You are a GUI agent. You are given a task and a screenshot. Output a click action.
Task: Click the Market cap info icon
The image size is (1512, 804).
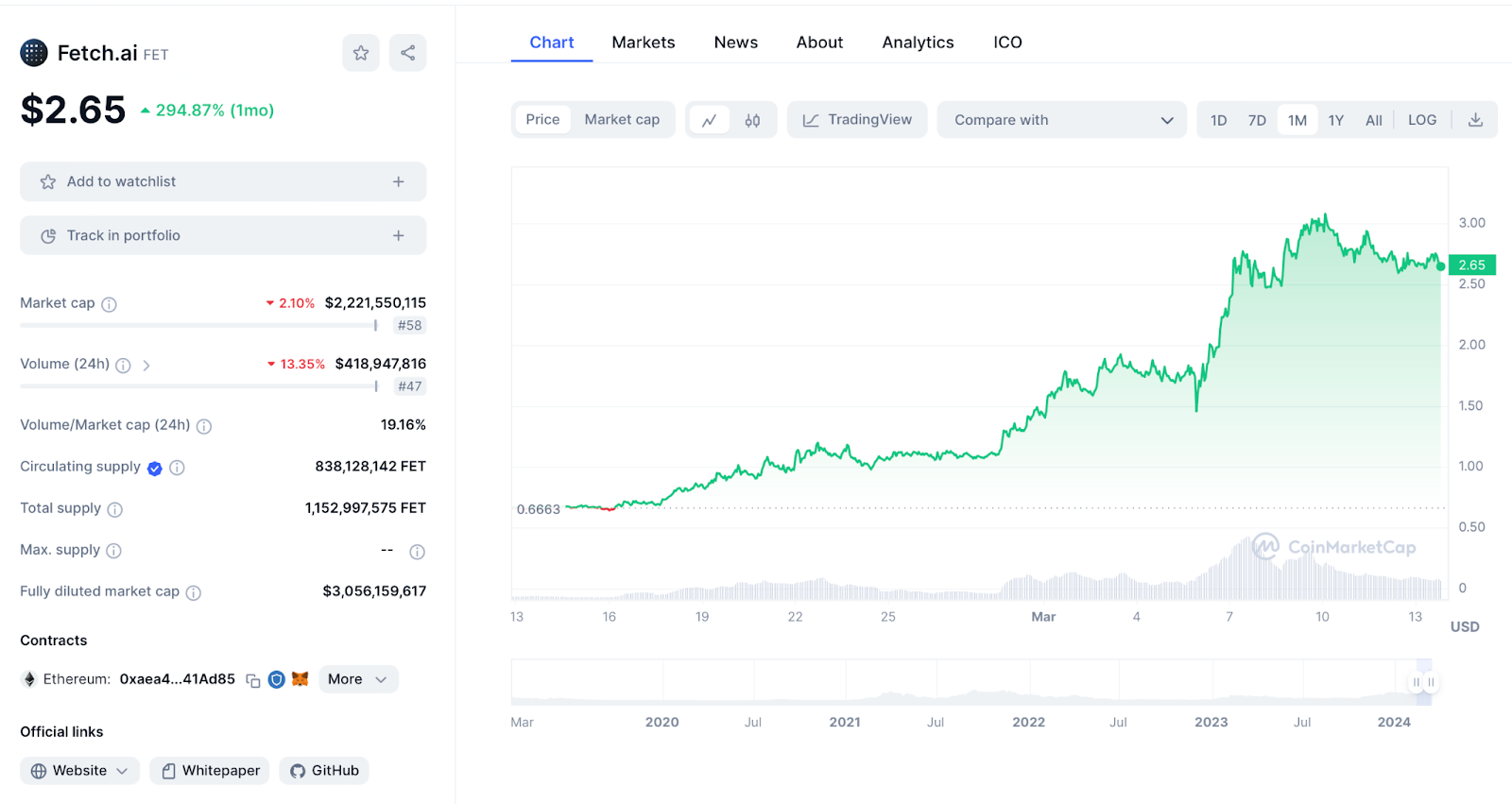[x=109, y=304]
